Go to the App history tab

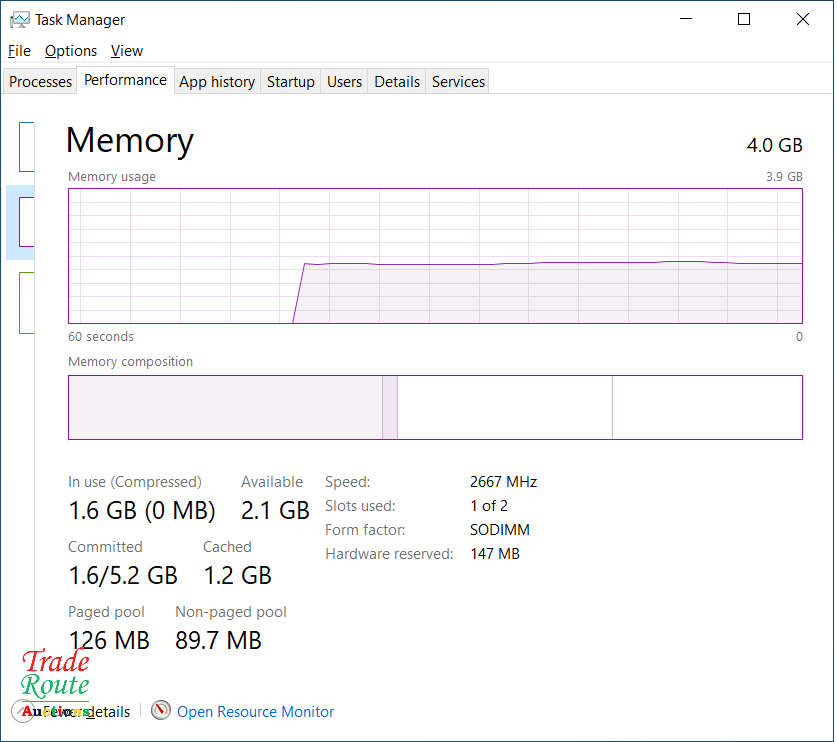217,82
